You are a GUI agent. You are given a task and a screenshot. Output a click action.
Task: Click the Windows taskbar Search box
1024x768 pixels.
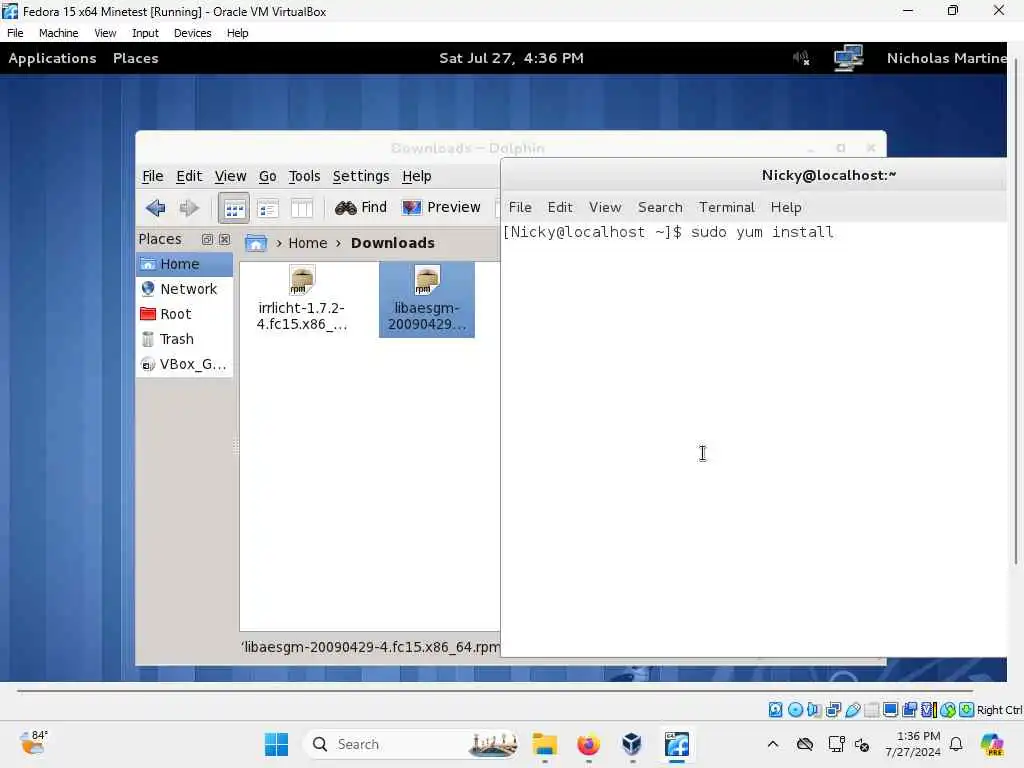click(x=411, y=744)
